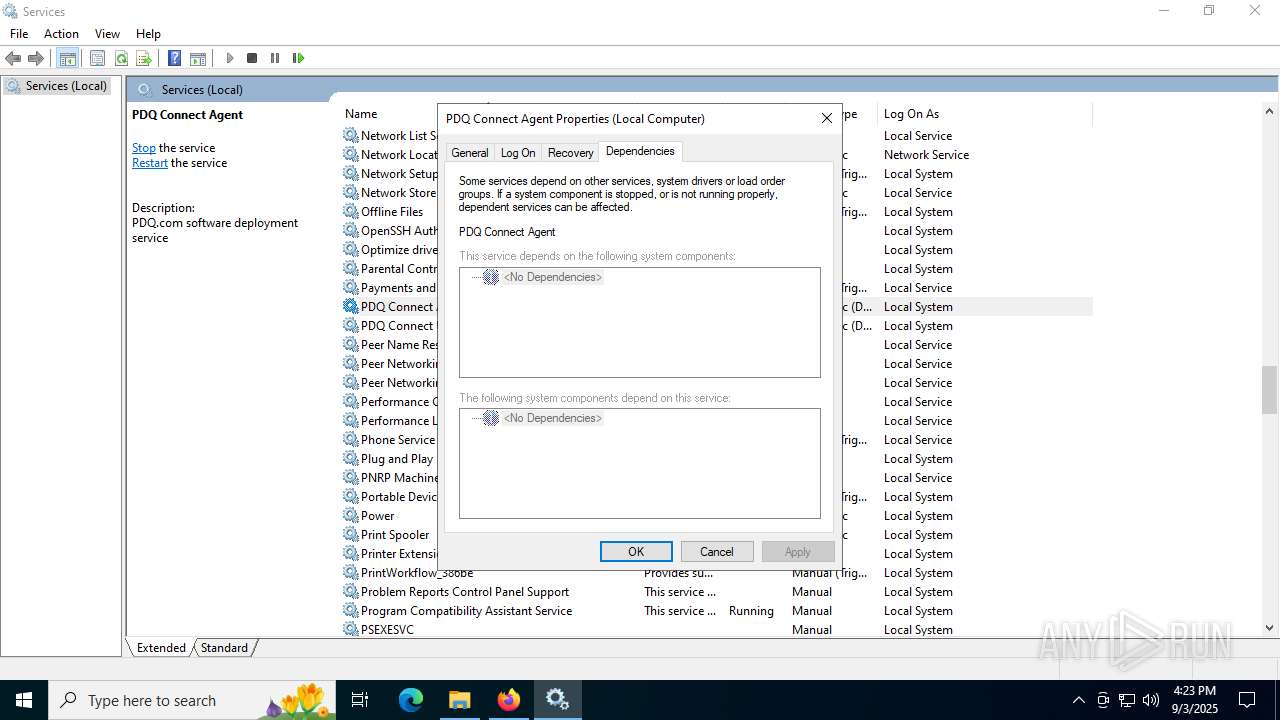Screen dimensions: 1280x720
Task: Open the Action menu
Action: (61, 34)
